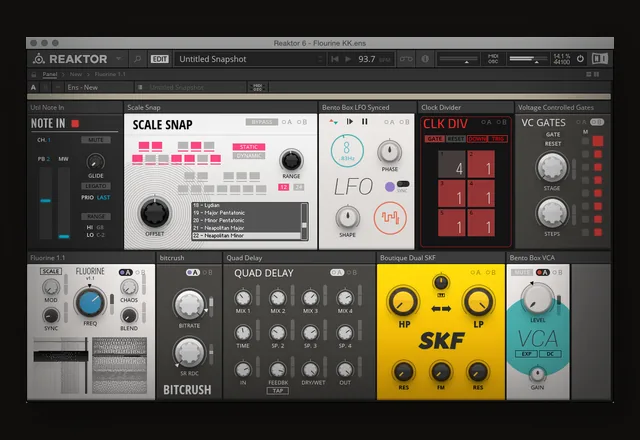The width and height of the screenshot is (640, 440).
Task: Click the scale list scrollbar
Action: click(x=304, y=221)
